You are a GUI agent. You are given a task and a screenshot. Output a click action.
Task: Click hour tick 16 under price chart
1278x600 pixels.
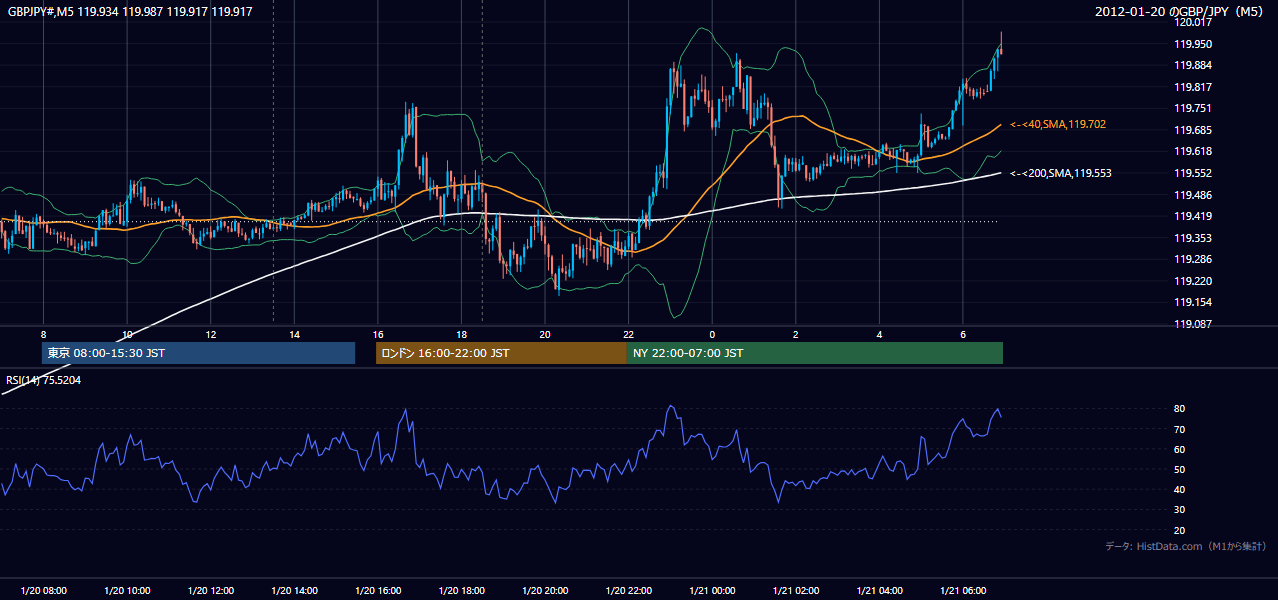[x=377, y=334]
